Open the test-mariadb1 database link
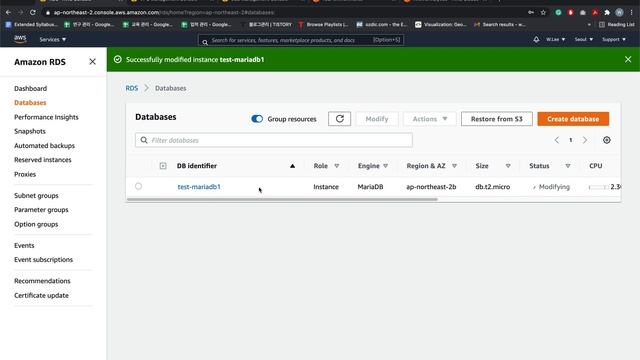The image size is (640, 360). tap(199, 187)
